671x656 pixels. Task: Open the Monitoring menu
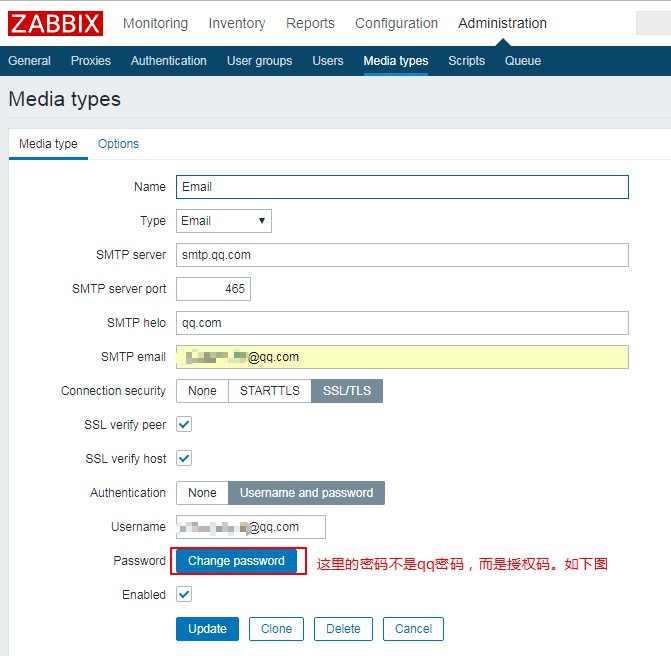pyautogui.click(x=155, y=23)
